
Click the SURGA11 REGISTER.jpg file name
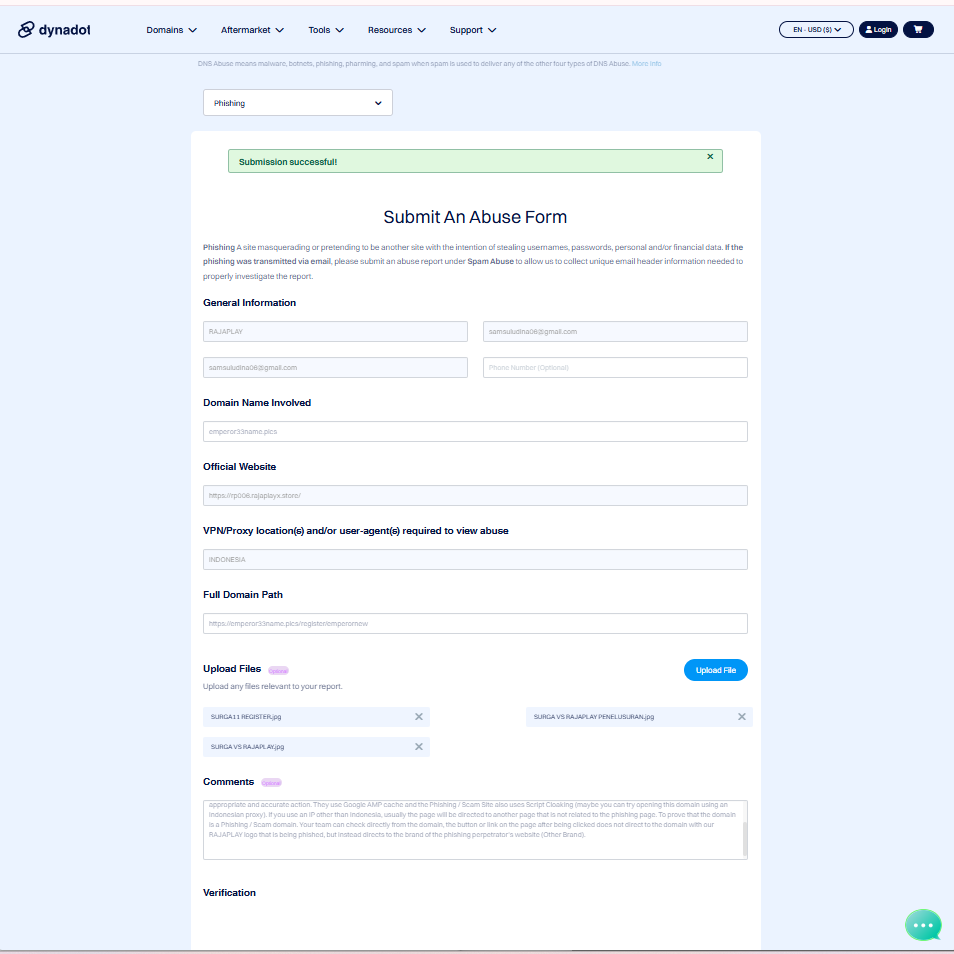tap(246, 717)
